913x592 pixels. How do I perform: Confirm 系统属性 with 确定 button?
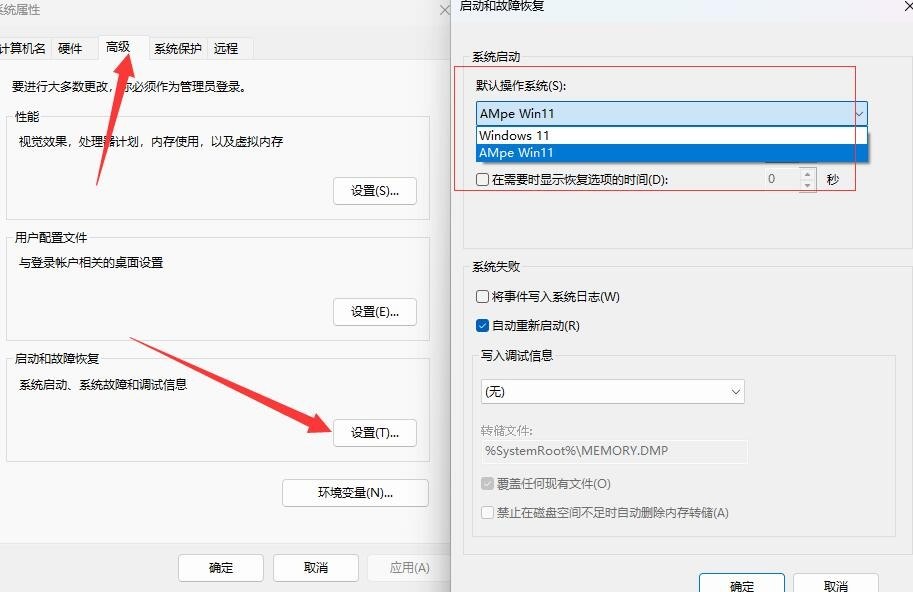tap(221, 568)
